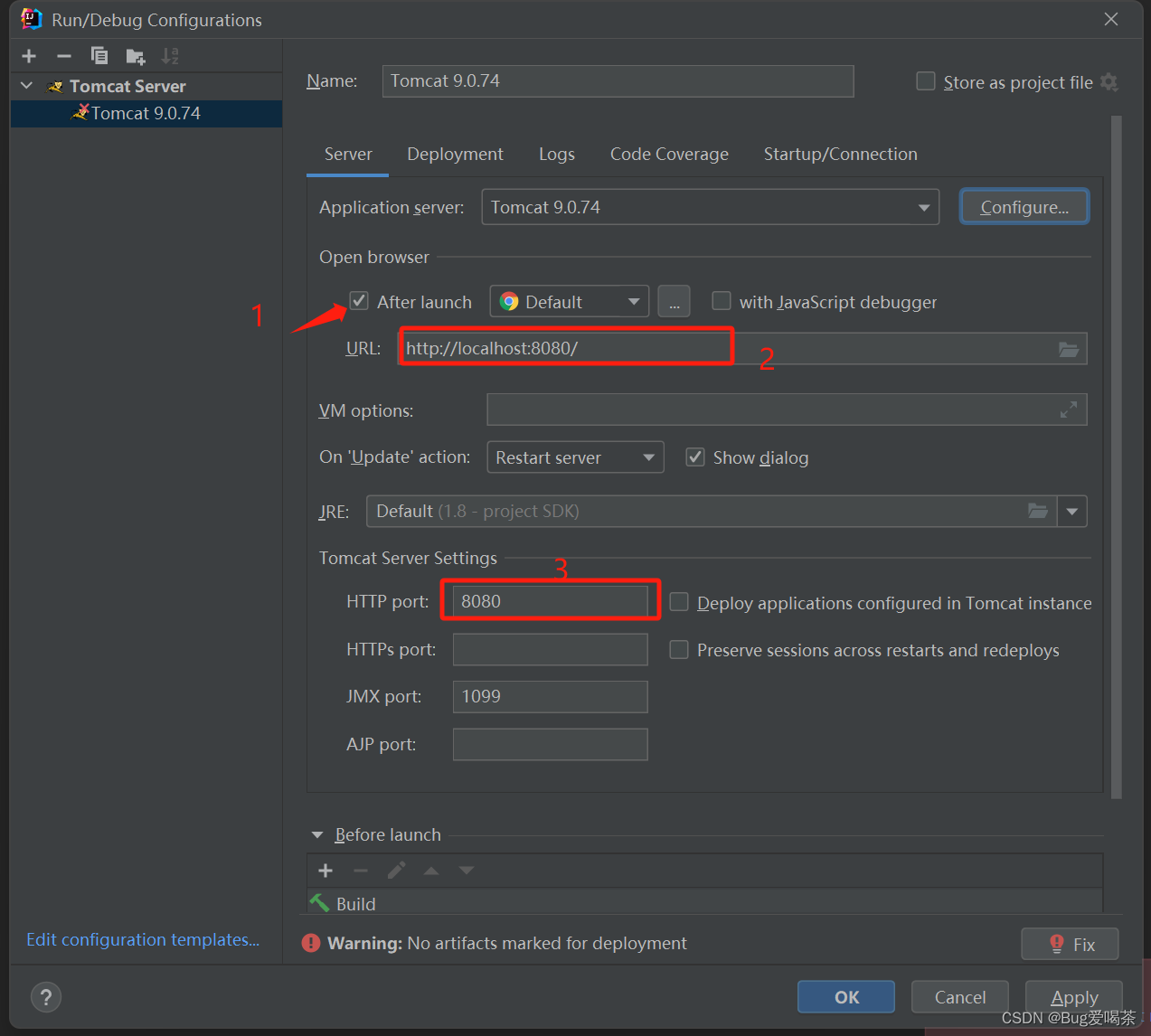
Task: Click the folder icon in the URL field
Action: [x=1069, y=349]
